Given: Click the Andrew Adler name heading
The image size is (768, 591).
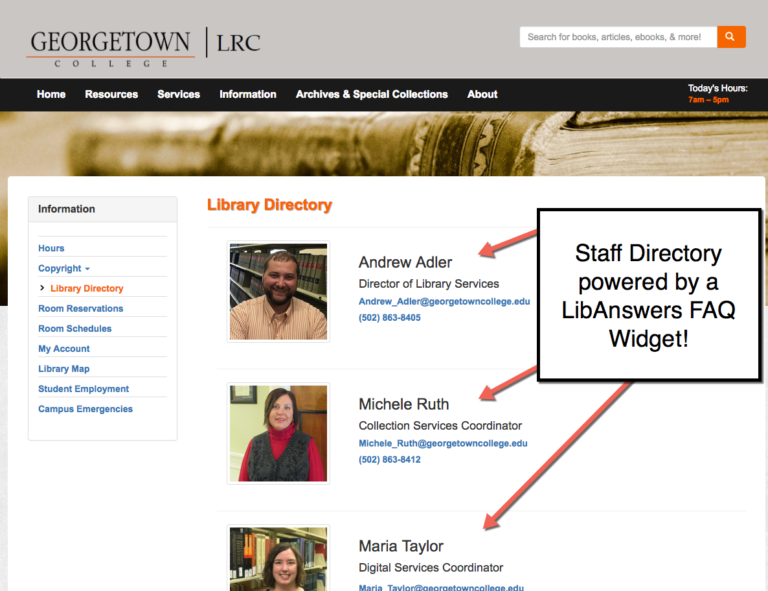Looking at the screenshot, I should click(405, 262).
